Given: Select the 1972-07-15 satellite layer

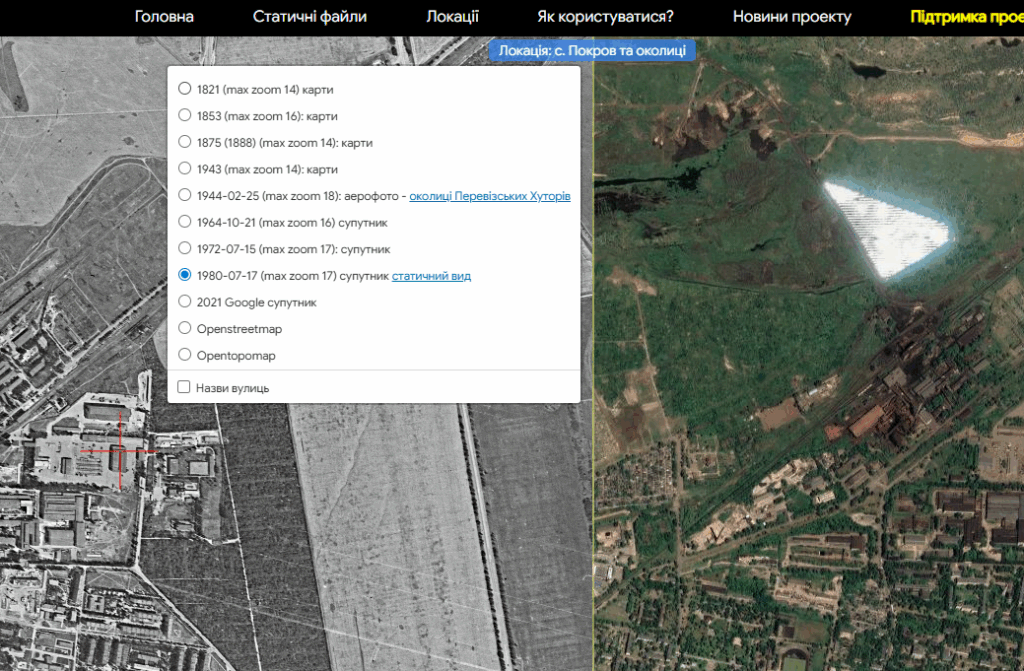Looking at the screenshot, I should pyautogui.click(x=184, y=248).
